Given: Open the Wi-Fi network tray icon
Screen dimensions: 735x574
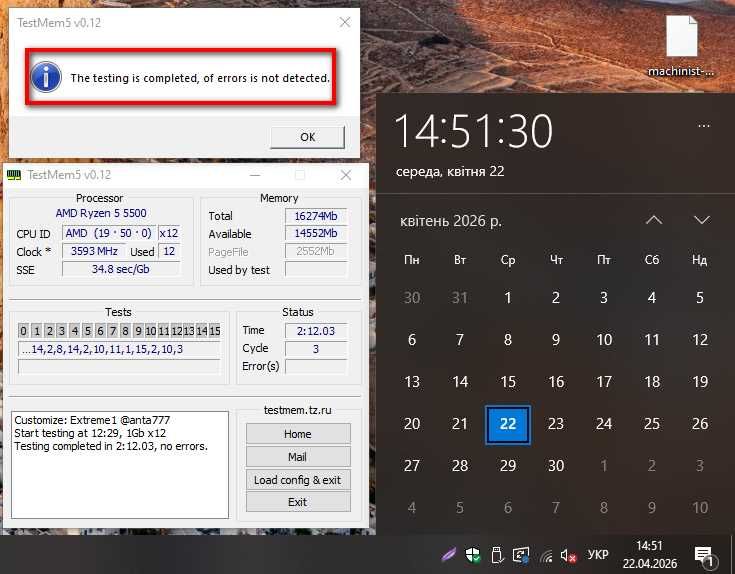Looking at the screenshot, I should [x=545, y=556].
